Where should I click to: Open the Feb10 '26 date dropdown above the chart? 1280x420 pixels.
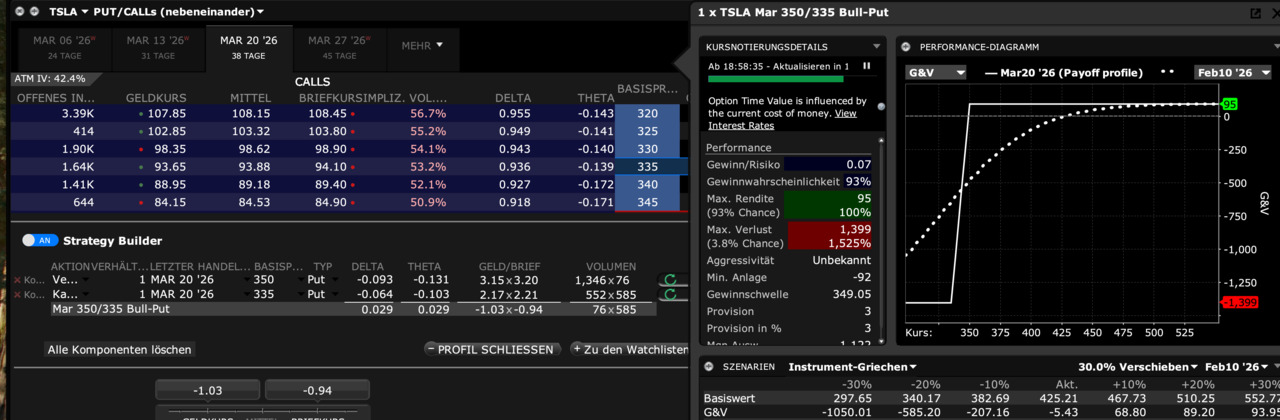click(x=1230, y=73)
